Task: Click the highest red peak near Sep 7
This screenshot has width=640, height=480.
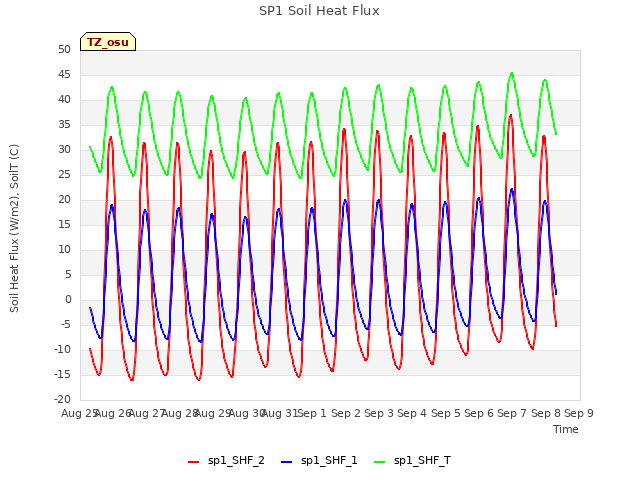Action: point(511,116)
